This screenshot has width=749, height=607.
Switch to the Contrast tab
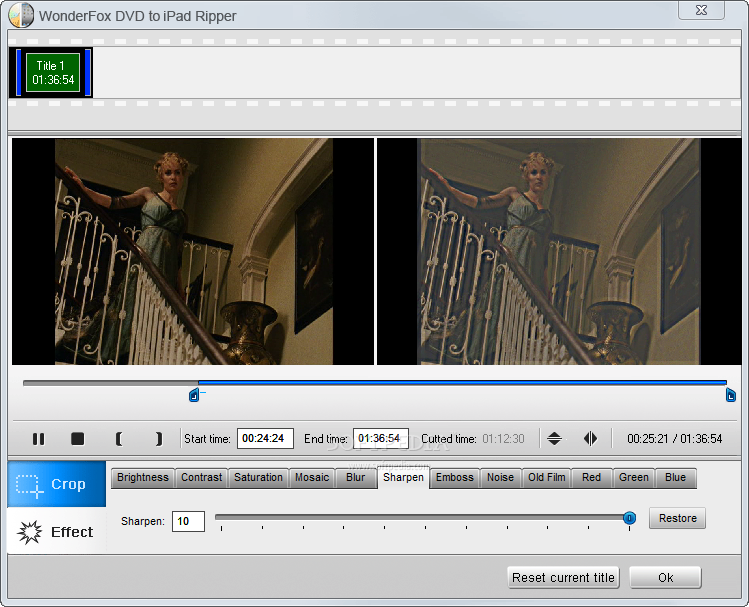(x=202, y=478)
